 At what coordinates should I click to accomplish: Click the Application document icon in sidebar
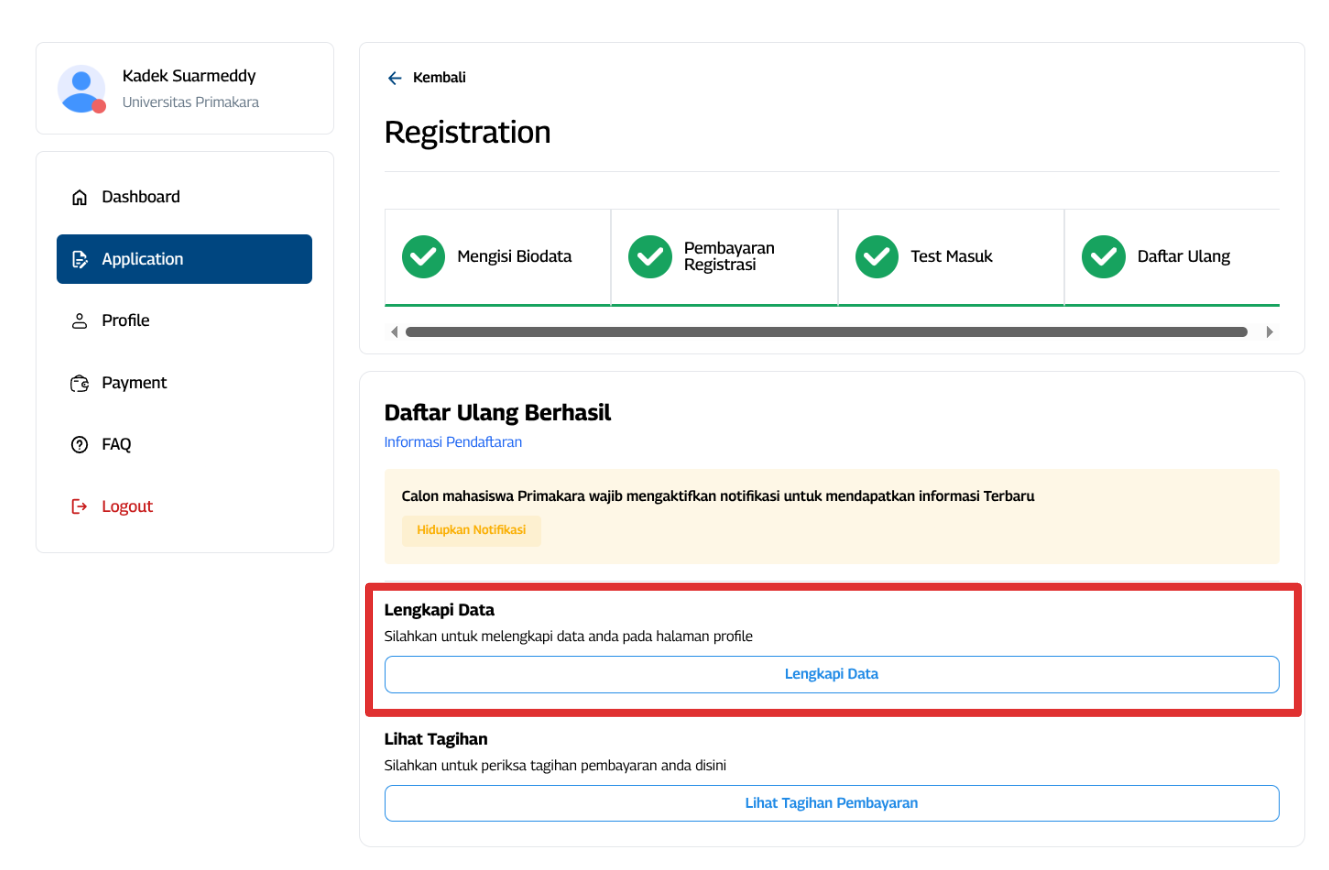tap(80, 260)
